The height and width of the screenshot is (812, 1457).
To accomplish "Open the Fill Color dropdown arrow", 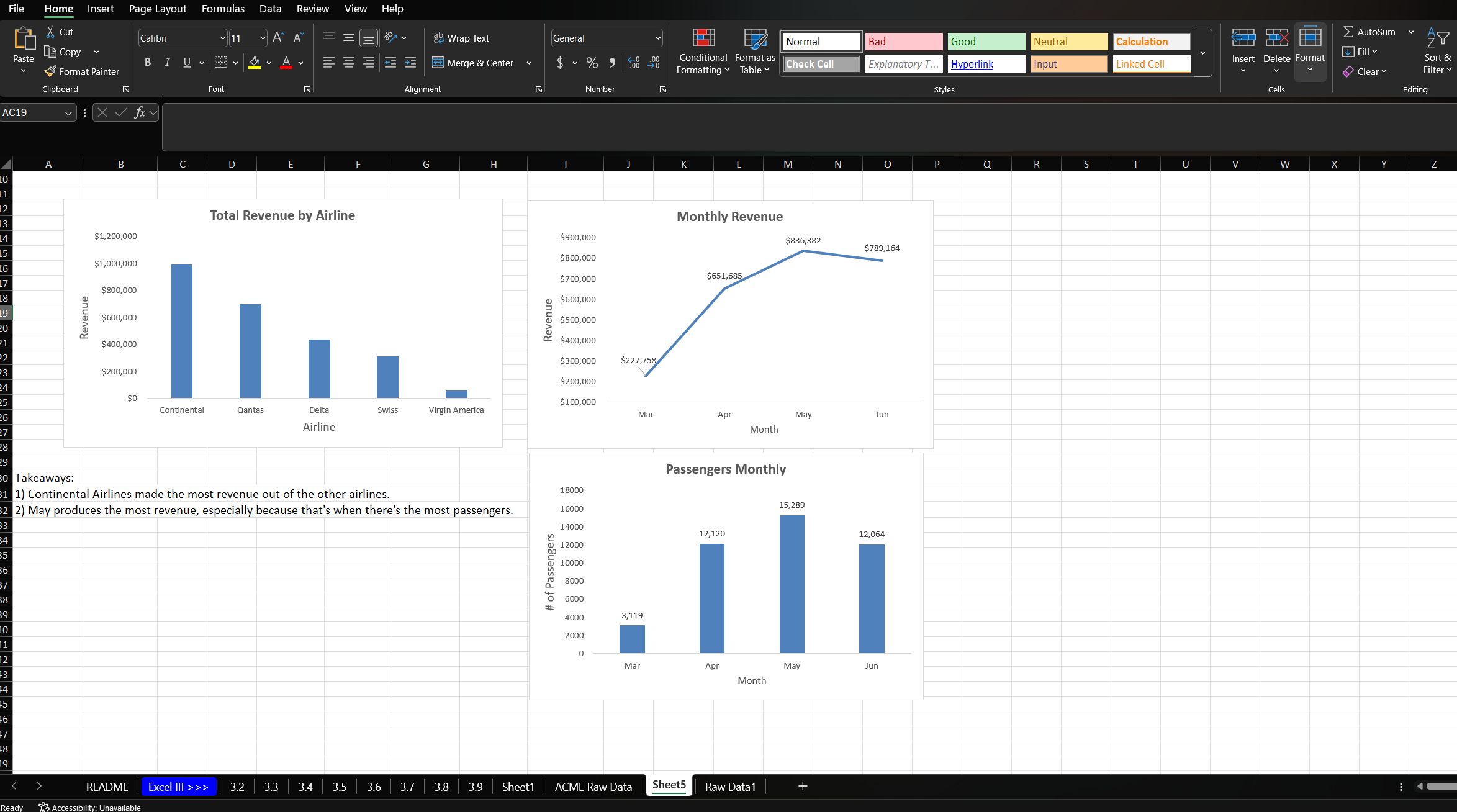I will pyautogui.click(x=269, y=63).
